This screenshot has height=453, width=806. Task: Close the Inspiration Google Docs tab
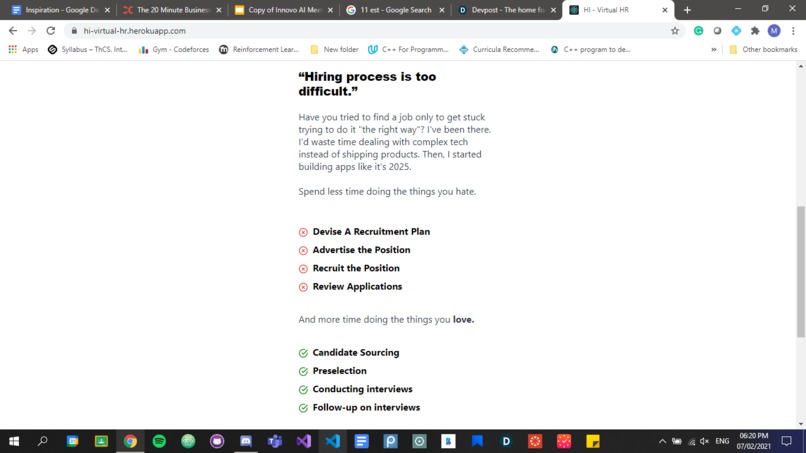[107, 10]
